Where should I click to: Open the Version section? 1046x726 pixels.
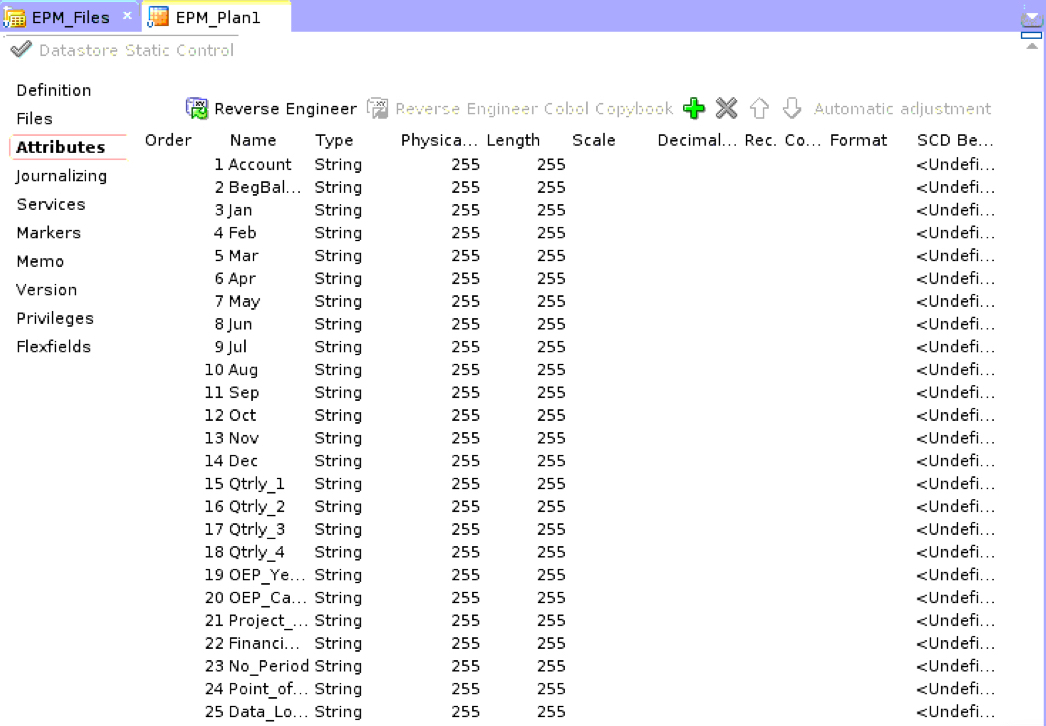point(47,290)
